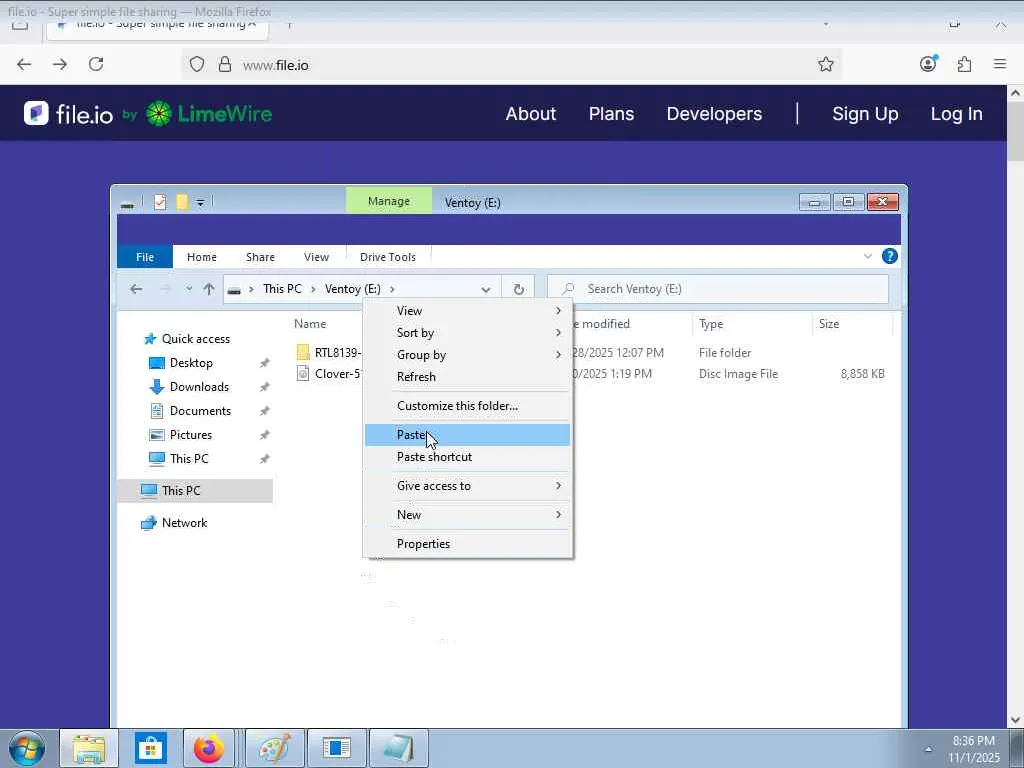Click Explorer up-one-level arrow
The width and height of the screenshot is (1024, 768).
pos(209,289)
